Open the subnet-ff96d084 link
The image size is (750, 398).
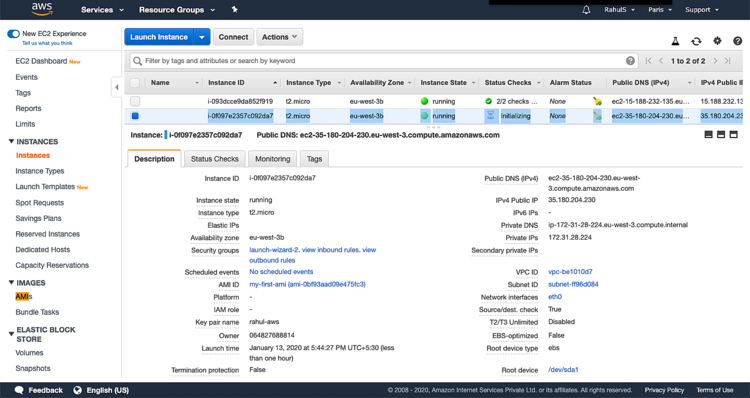573,284
